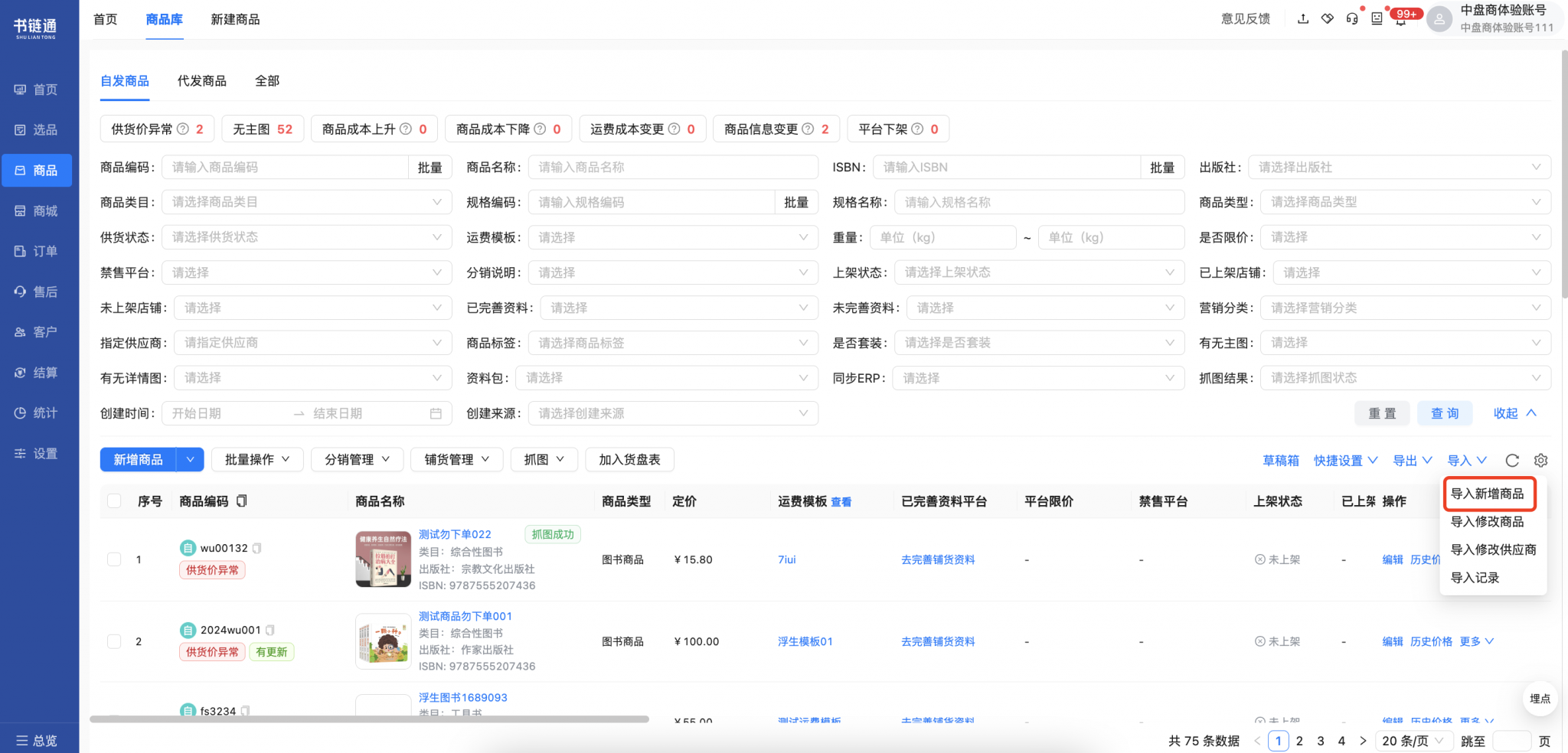Open 客户 in the left sidebar
The width and height of the screenshot is (1568, 753).
pyautogui.click(x=37, y=332)
